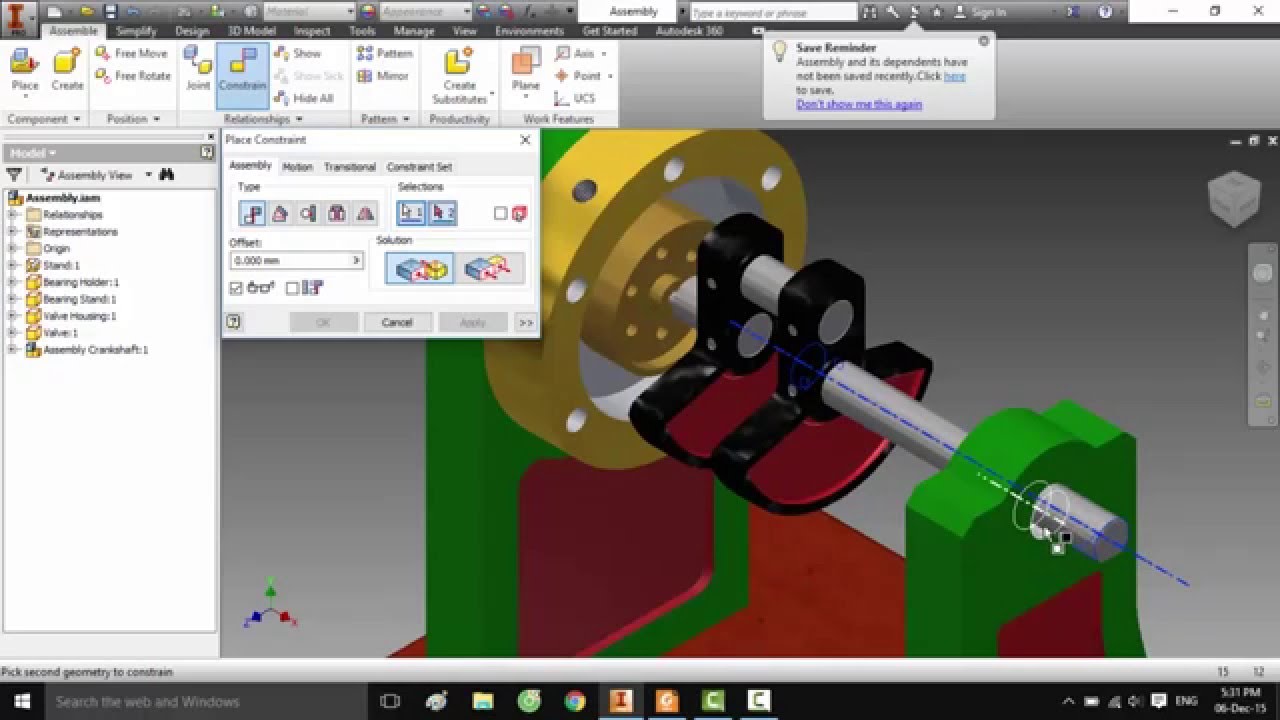1280x720 pixels.
Task: Expand the Stand:1 node
Action: click(12, 266)
